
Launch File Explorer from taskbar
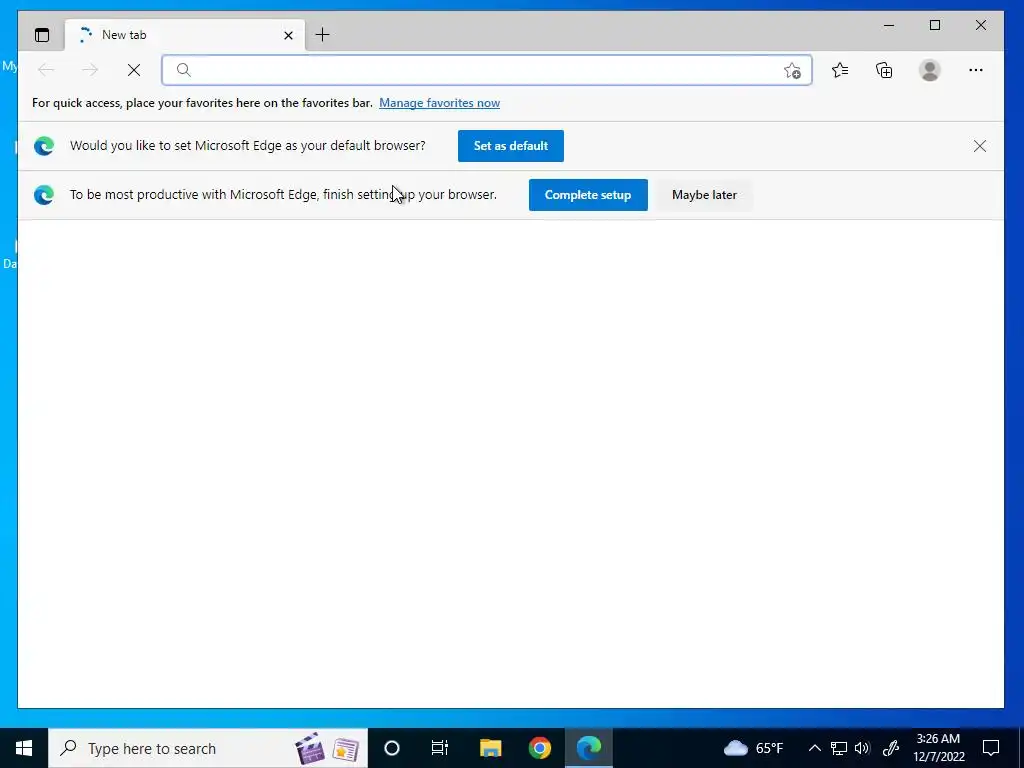[490, 748]
